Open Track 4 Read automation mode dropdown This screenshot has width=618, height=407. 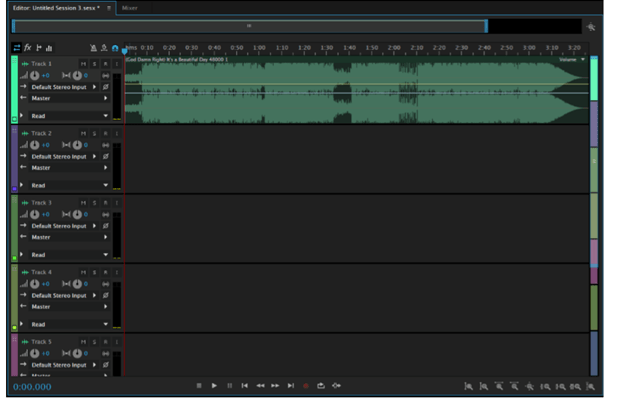coord(106,324)
